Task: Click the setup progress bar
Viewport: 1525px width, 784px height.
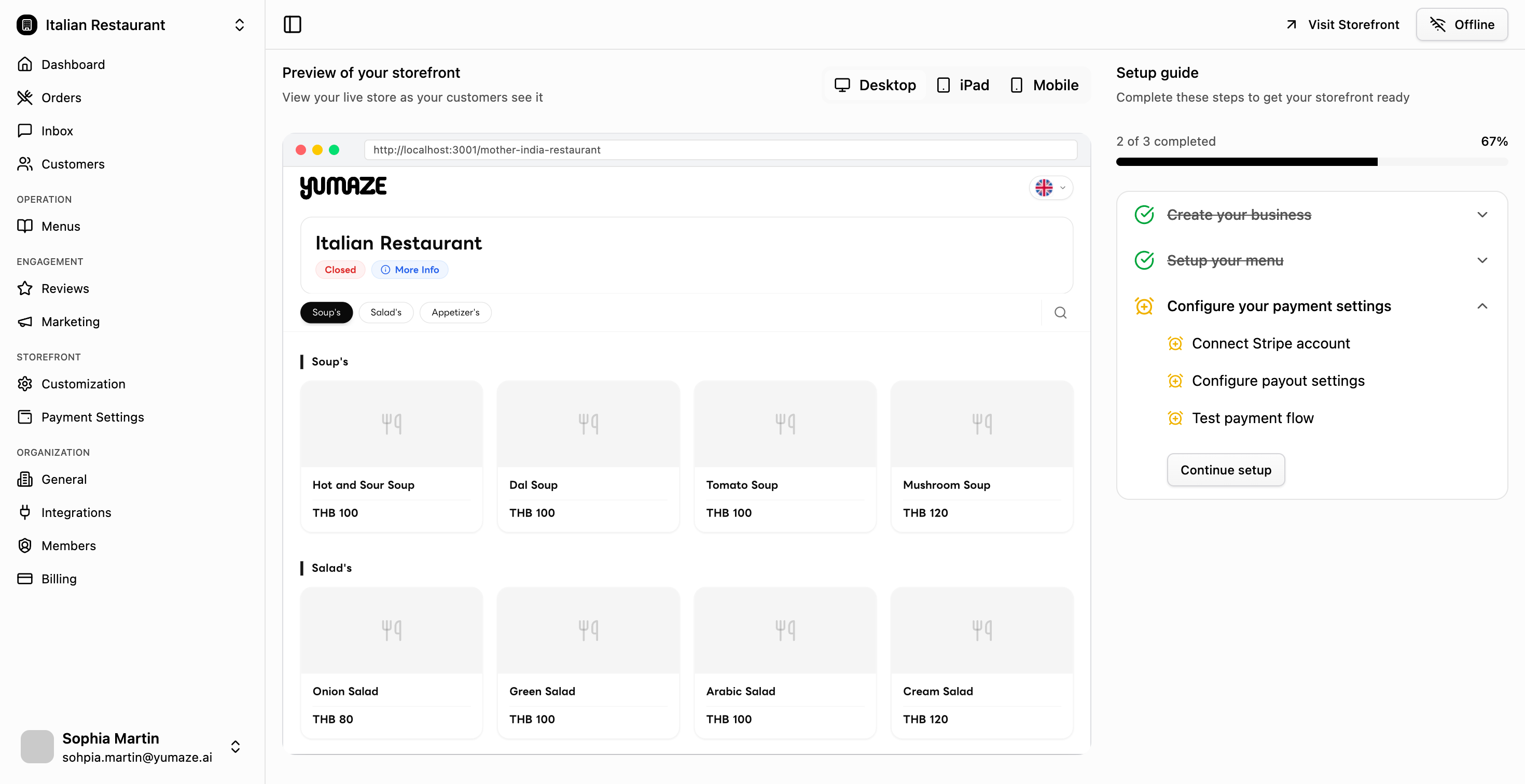Action: point(1311,162)
